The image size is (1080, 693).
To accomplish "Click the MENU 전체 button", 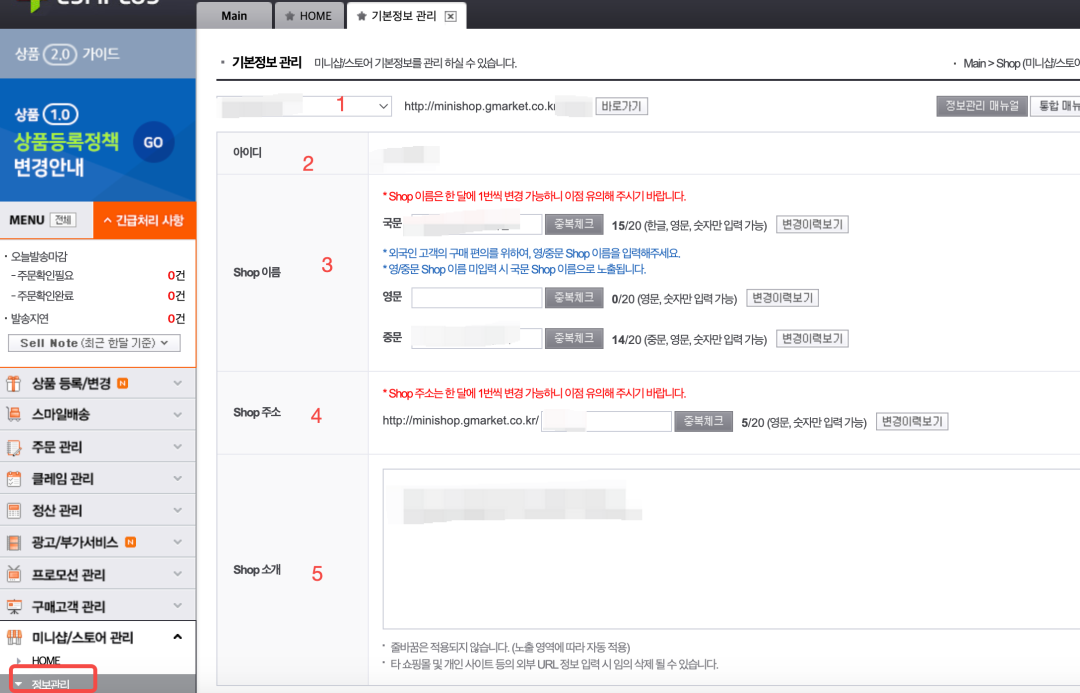I will pos(63,220).
